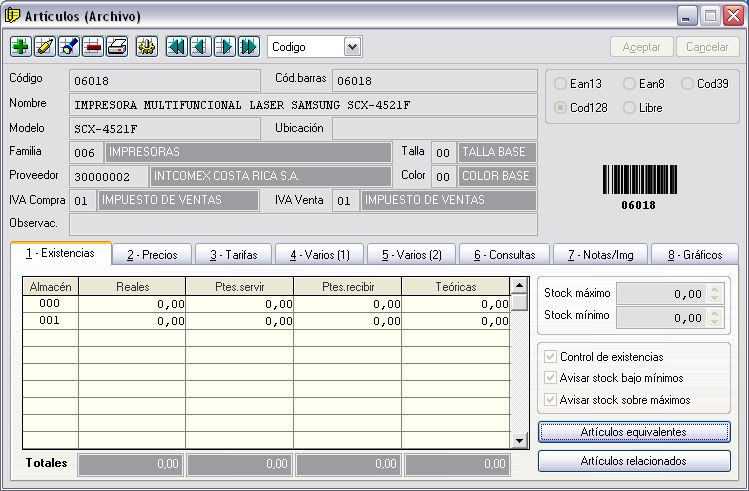The width and height of the screenshot is (749, 491).
Task: Switch to the 1 - Existencias tab
Action: tap(61, 253)
